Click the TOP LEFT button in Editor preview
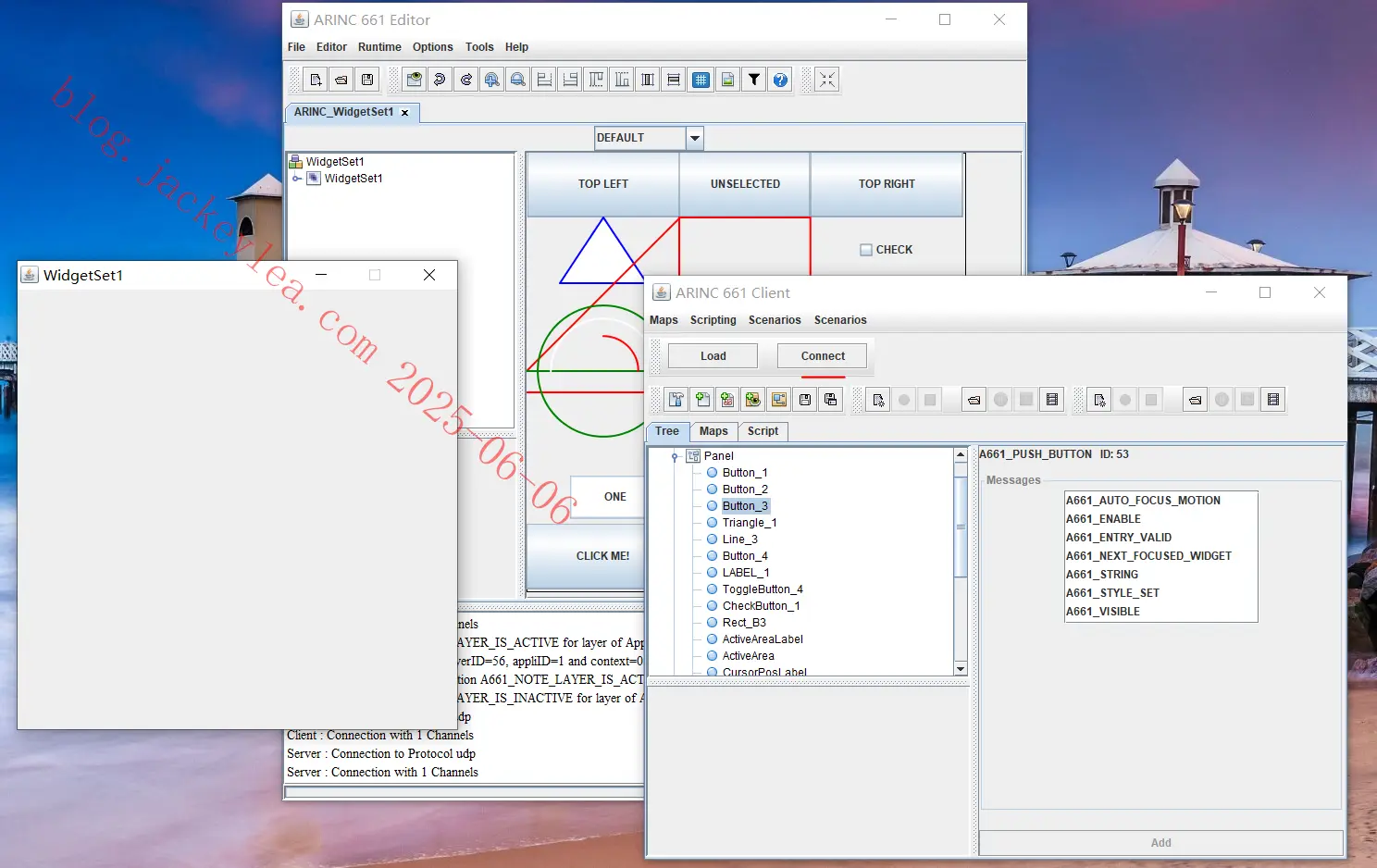 click(602, 184)
